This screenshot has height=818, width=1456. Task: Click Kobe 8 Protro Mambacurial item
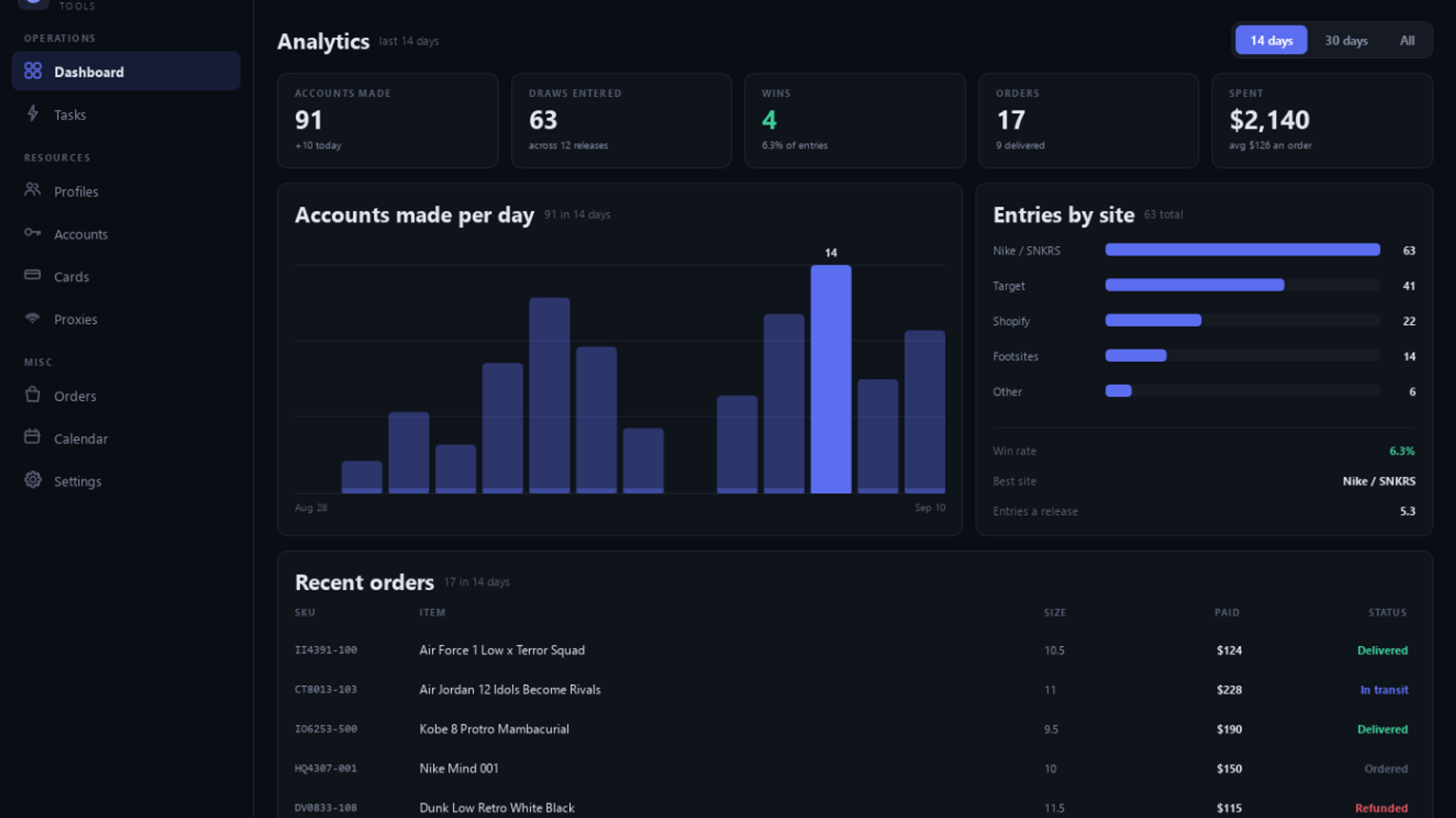494,729
